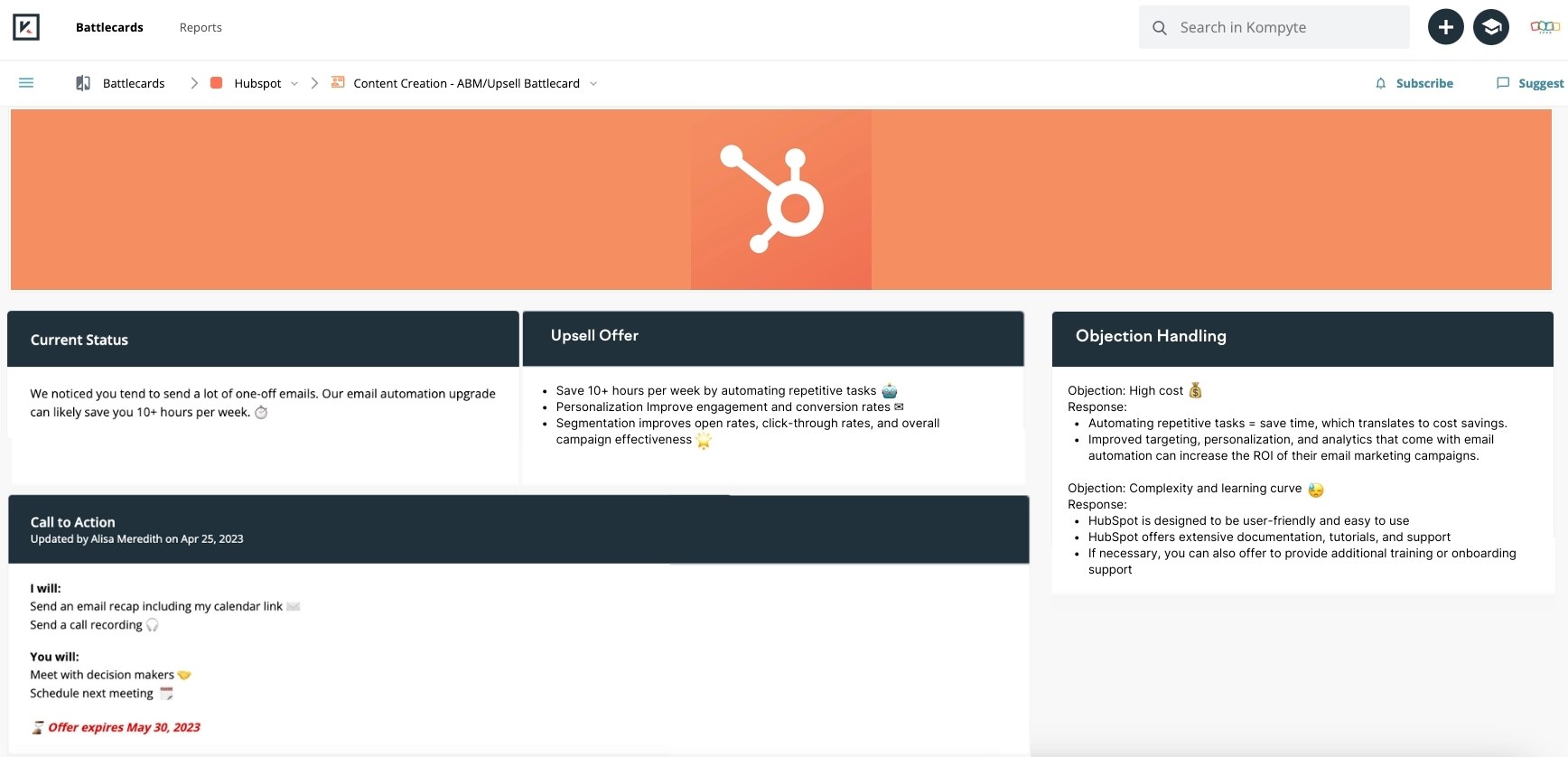Screen dimensions: 1568x757
Task: Click 'HubSpot is designed to be user-friendly' bullet
Action: click(x=1248, y=520)
